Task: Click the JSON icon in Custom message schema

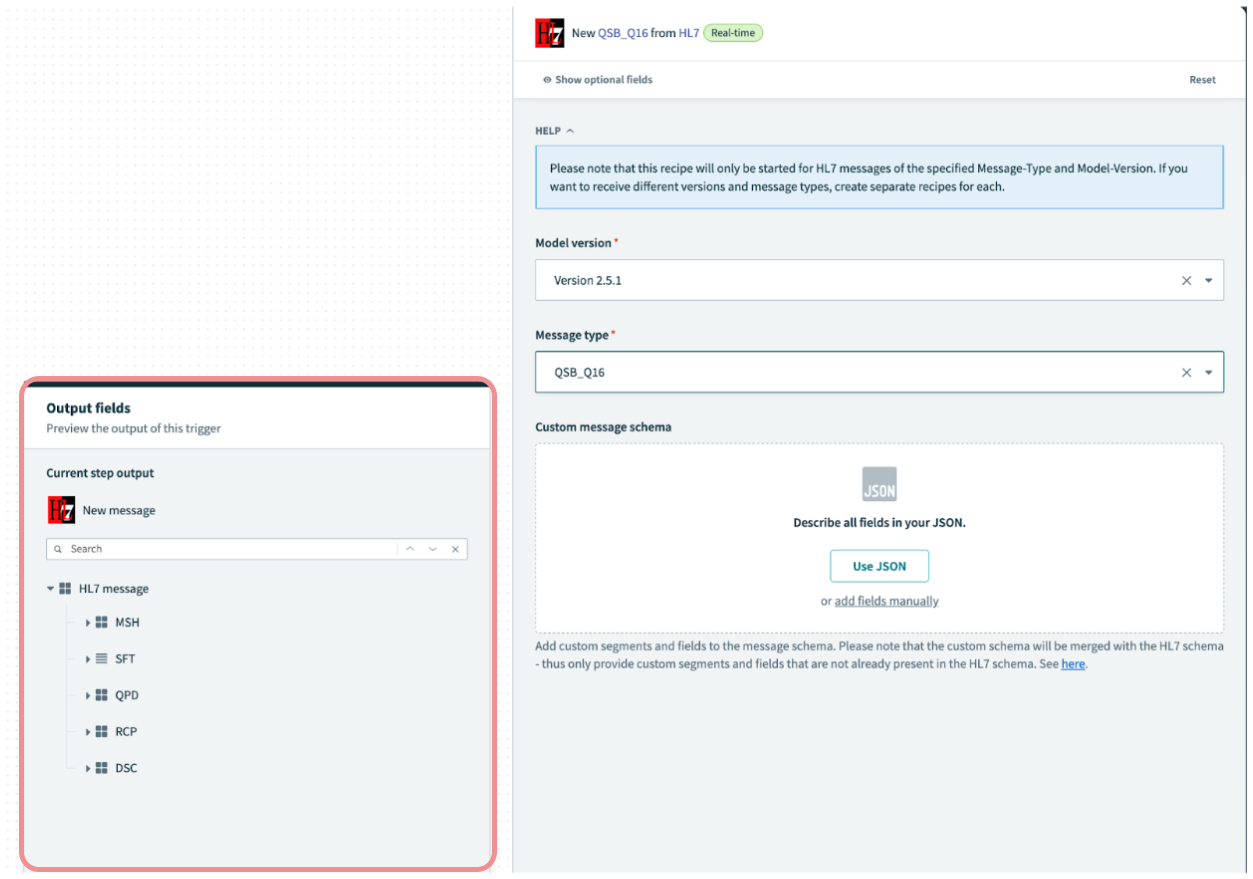Action: [x=879, y=485]
